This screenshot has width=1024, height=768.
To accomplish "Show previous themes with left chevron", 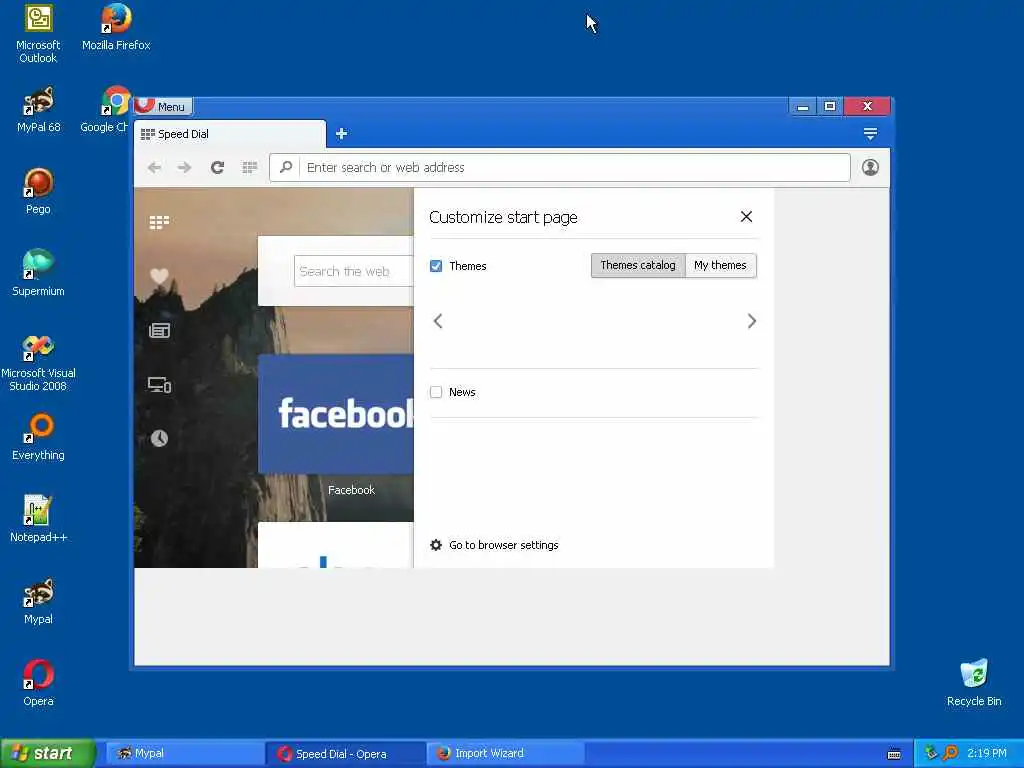I will coord(438,321).
